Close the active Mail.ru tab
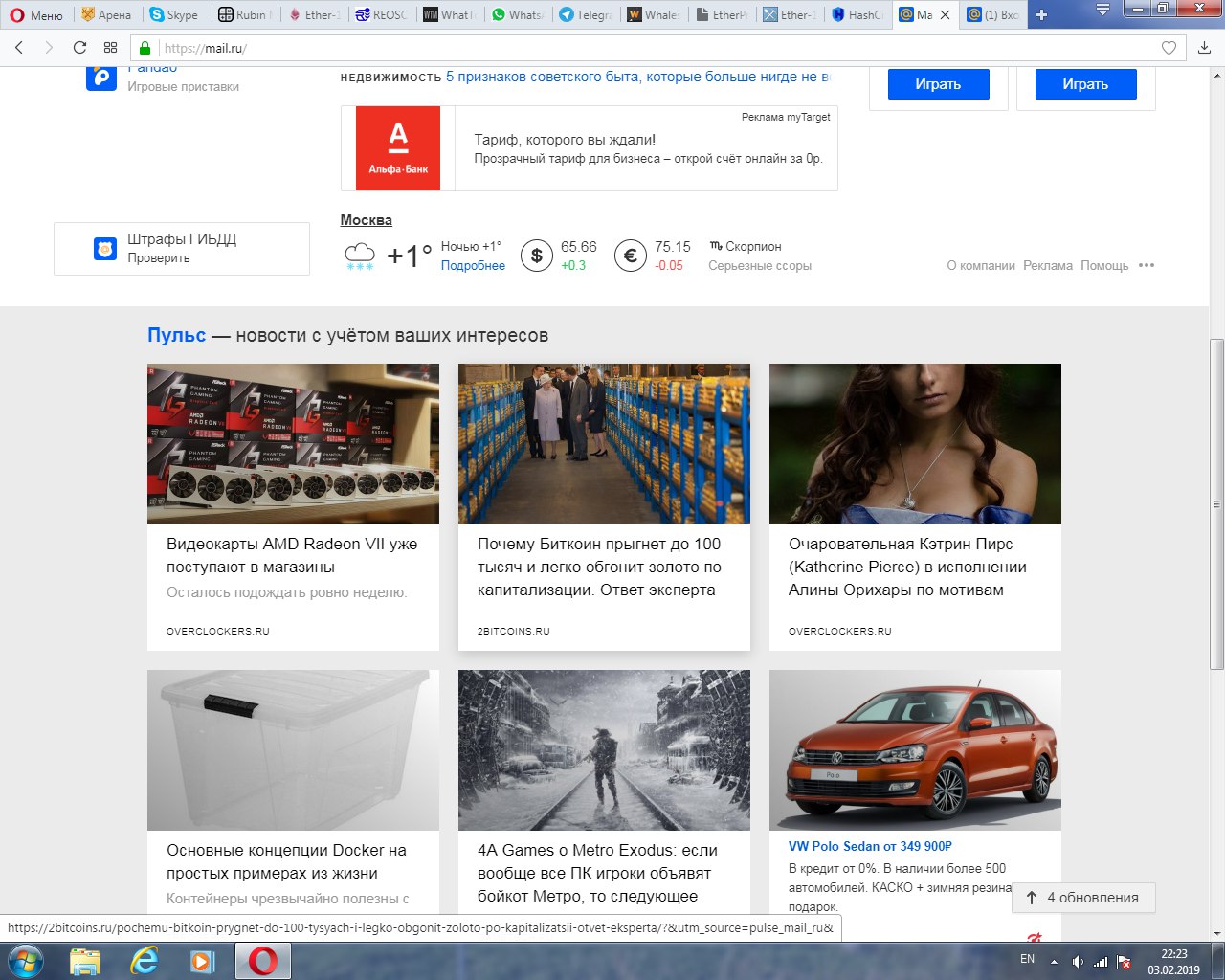 pos(946,14)
